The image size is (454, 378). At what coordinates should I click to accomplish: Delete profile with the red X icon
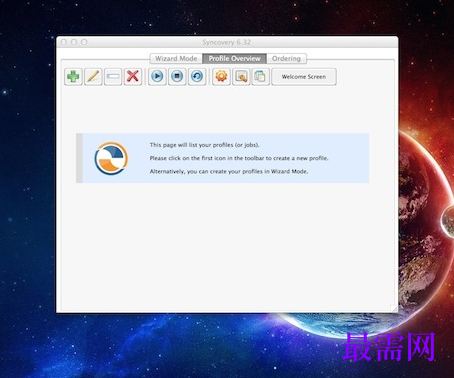point(133,77)
